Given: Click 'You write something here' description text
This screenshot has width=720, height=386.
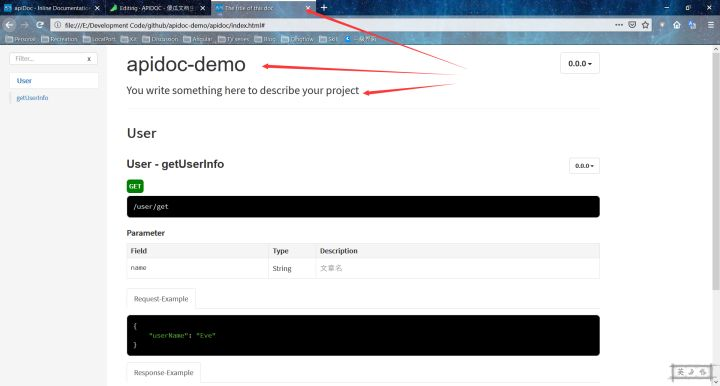Looking at the screenshot, I should (x=242, y=90).
